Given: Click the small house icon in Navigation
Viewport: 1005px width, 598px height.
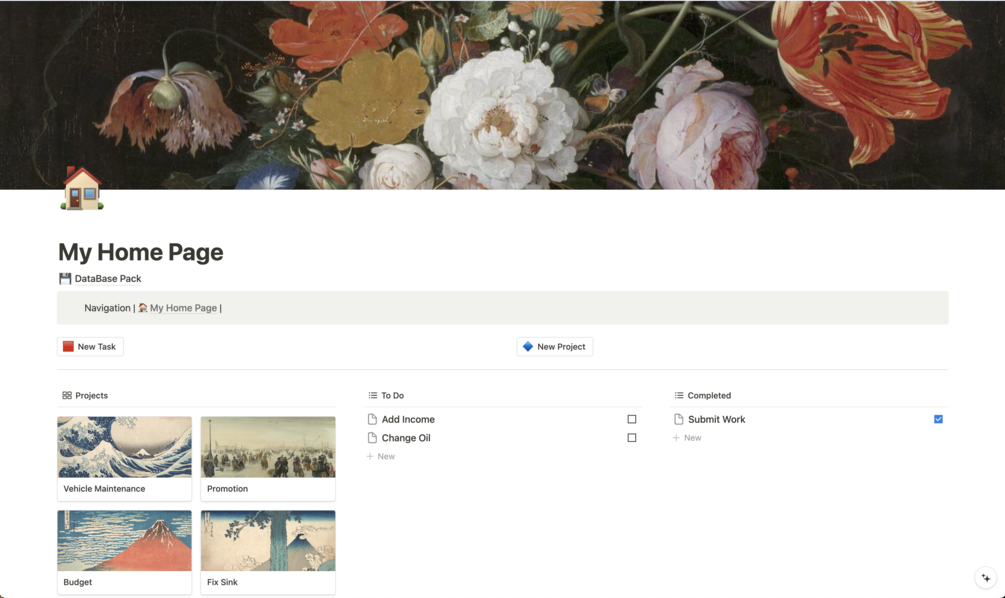Looking at the screenshot, I should click(x=142, y=308).
